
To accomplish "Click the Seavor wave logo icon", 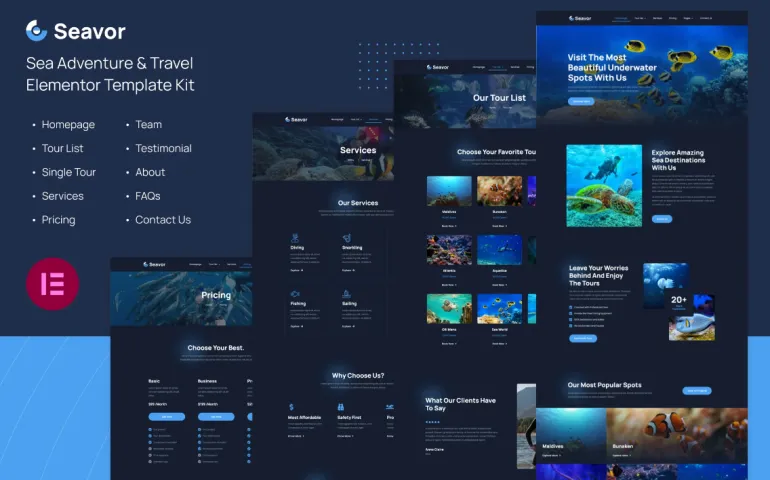I will [37, 31].
